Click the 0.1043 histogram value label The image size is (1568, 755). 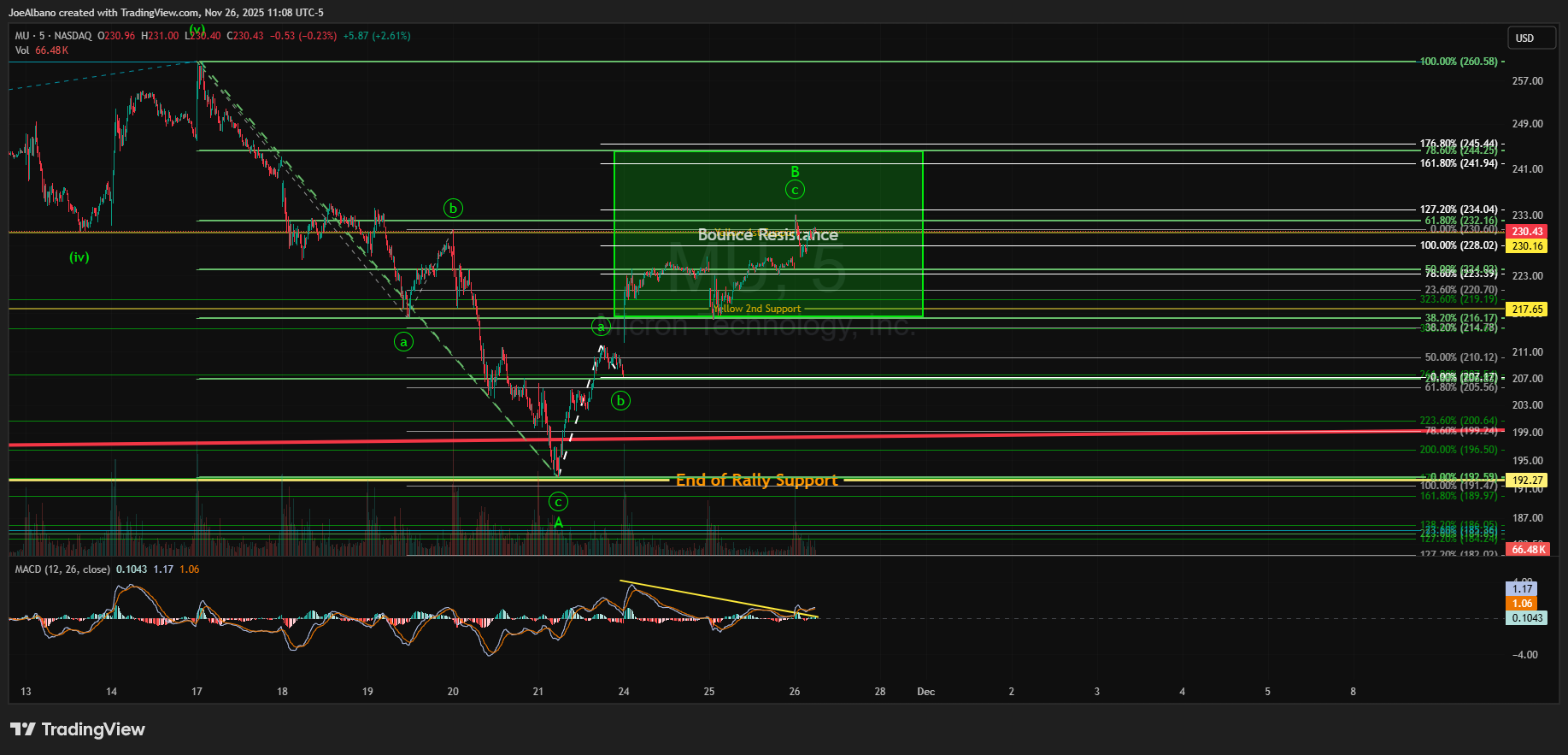[1527, 618]
